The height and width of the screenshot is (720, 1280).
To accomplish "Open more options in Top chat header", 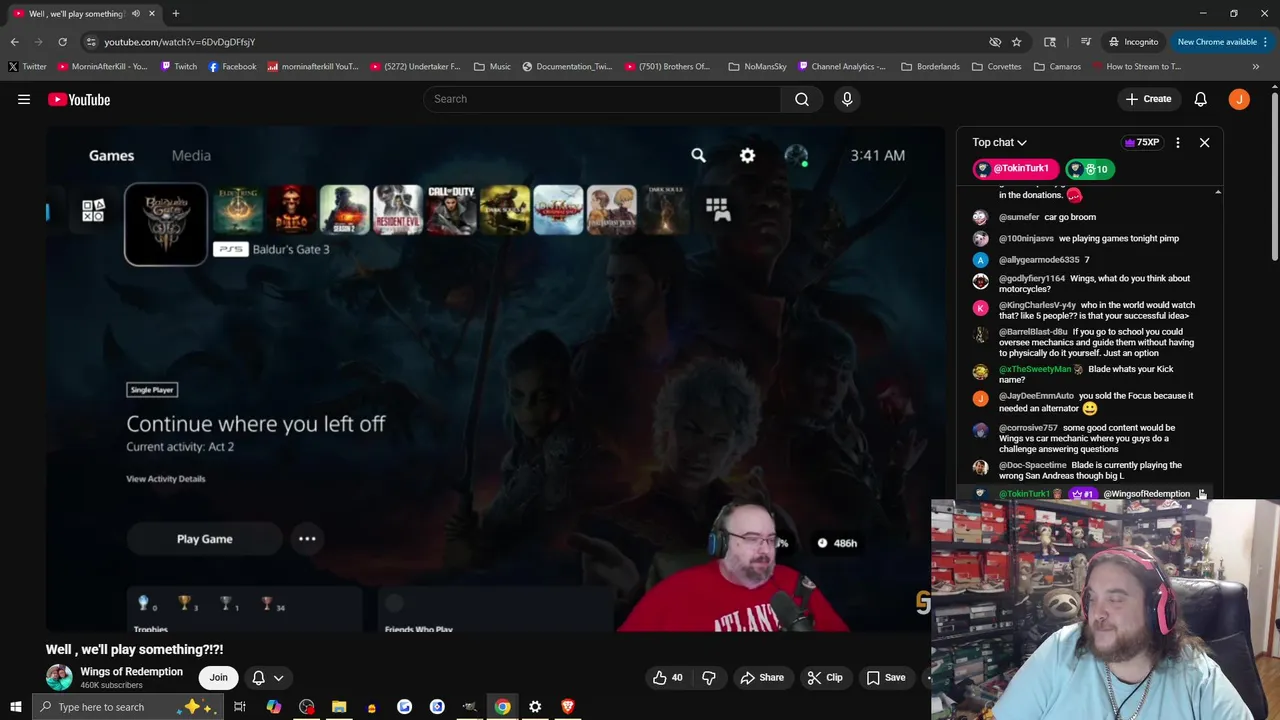I will [1178, 143].
